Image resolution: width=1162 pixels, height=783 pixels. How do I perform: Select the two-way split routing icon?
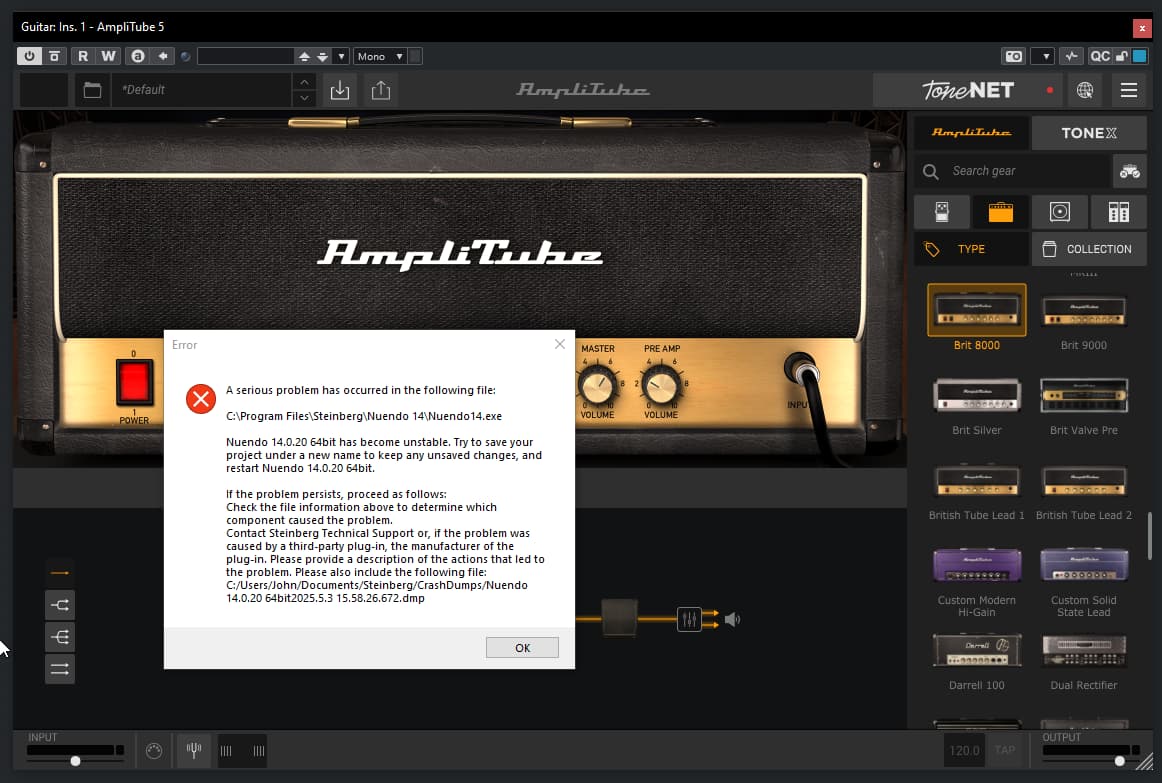60,605
